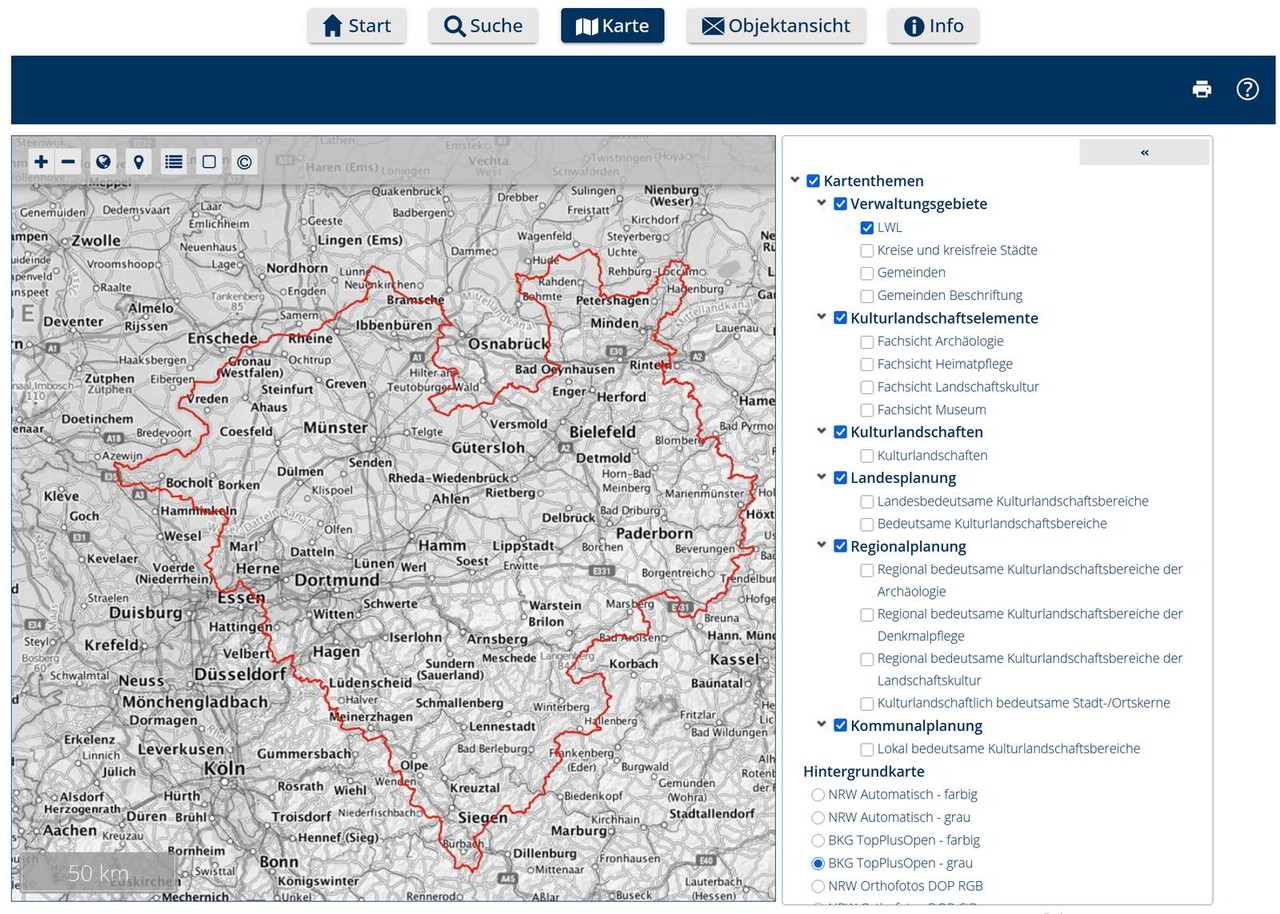This screenshot has width=1280, height=914.
Task: Zoom in with the plus icon
Action: 41,161
